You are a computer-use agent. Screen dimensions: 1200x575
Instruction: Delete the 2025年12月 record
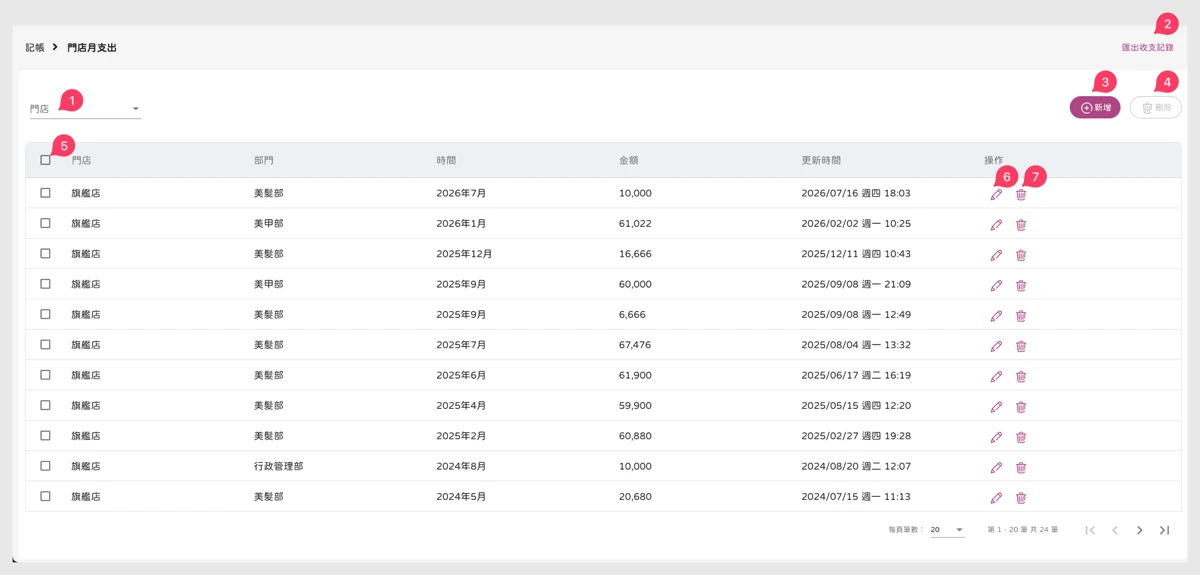[1021, 255]
